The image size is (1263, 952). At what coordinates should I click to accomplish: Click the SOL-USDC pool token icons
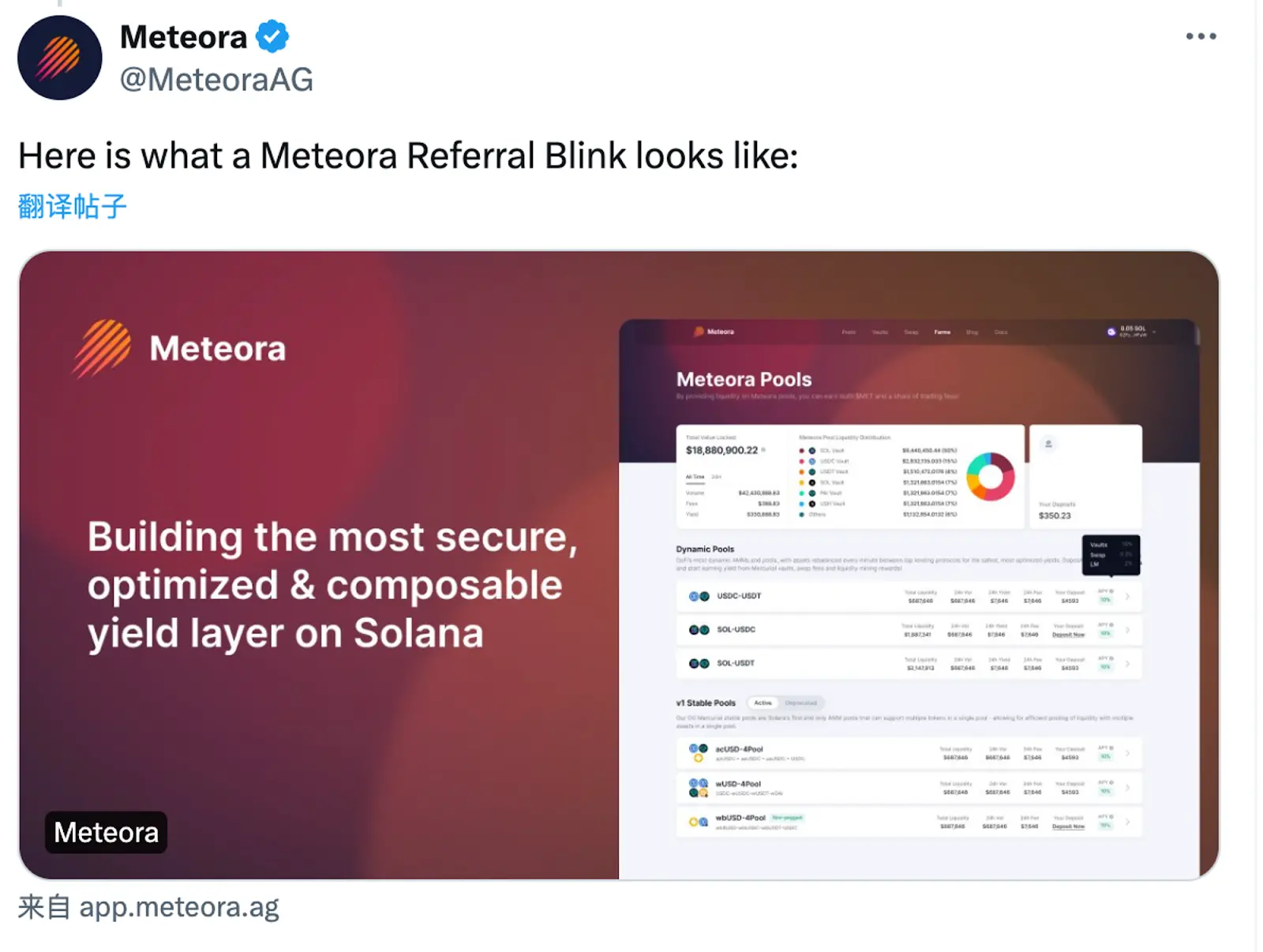pos(699,630)
